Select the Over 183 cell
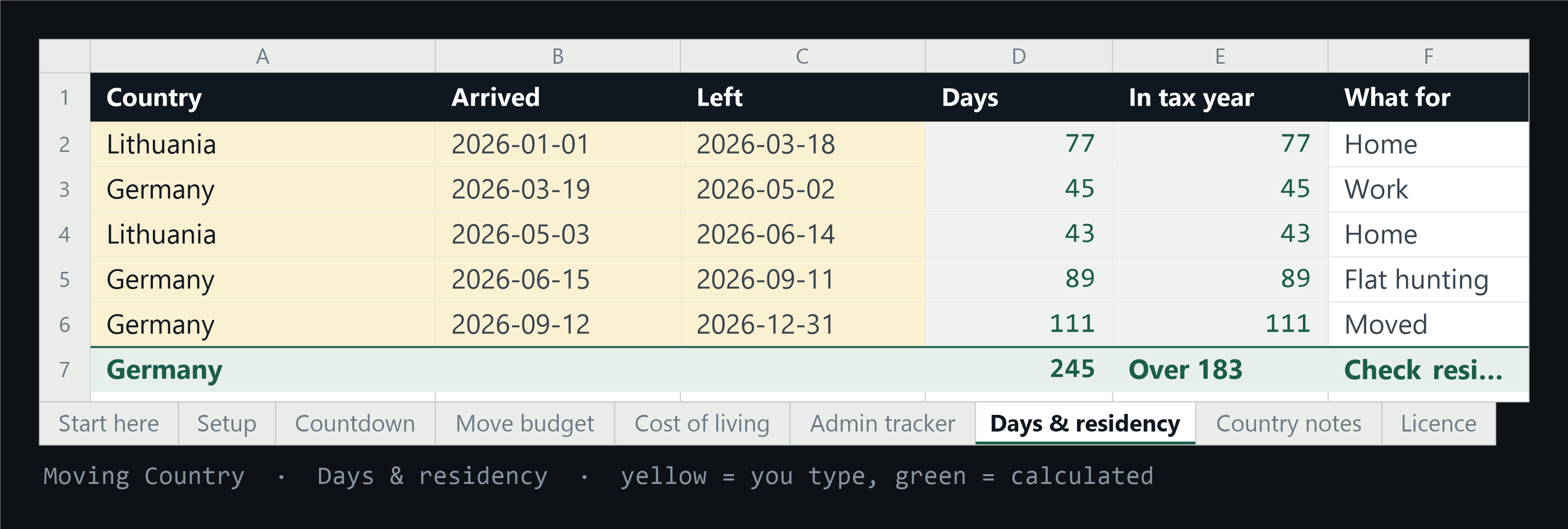 1221,369
